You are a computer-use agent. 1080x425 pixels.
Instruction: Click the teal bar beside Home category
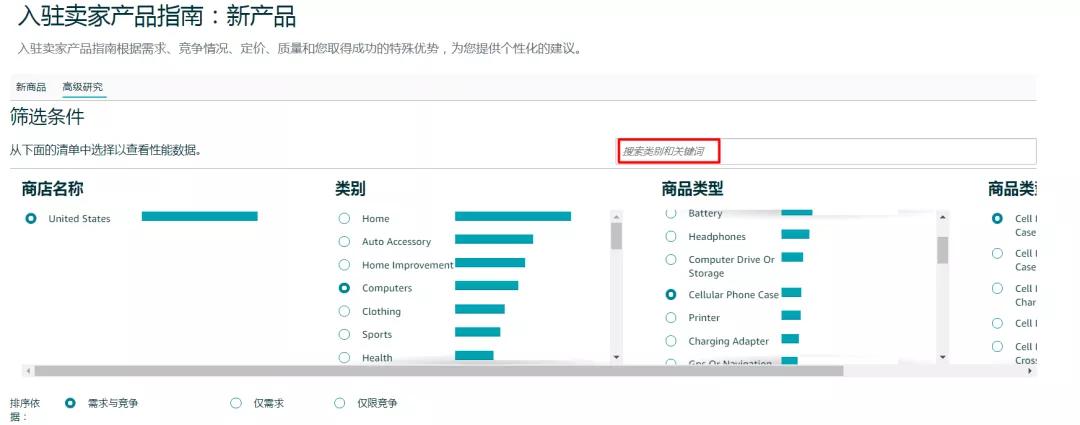(x=512, y=216)
